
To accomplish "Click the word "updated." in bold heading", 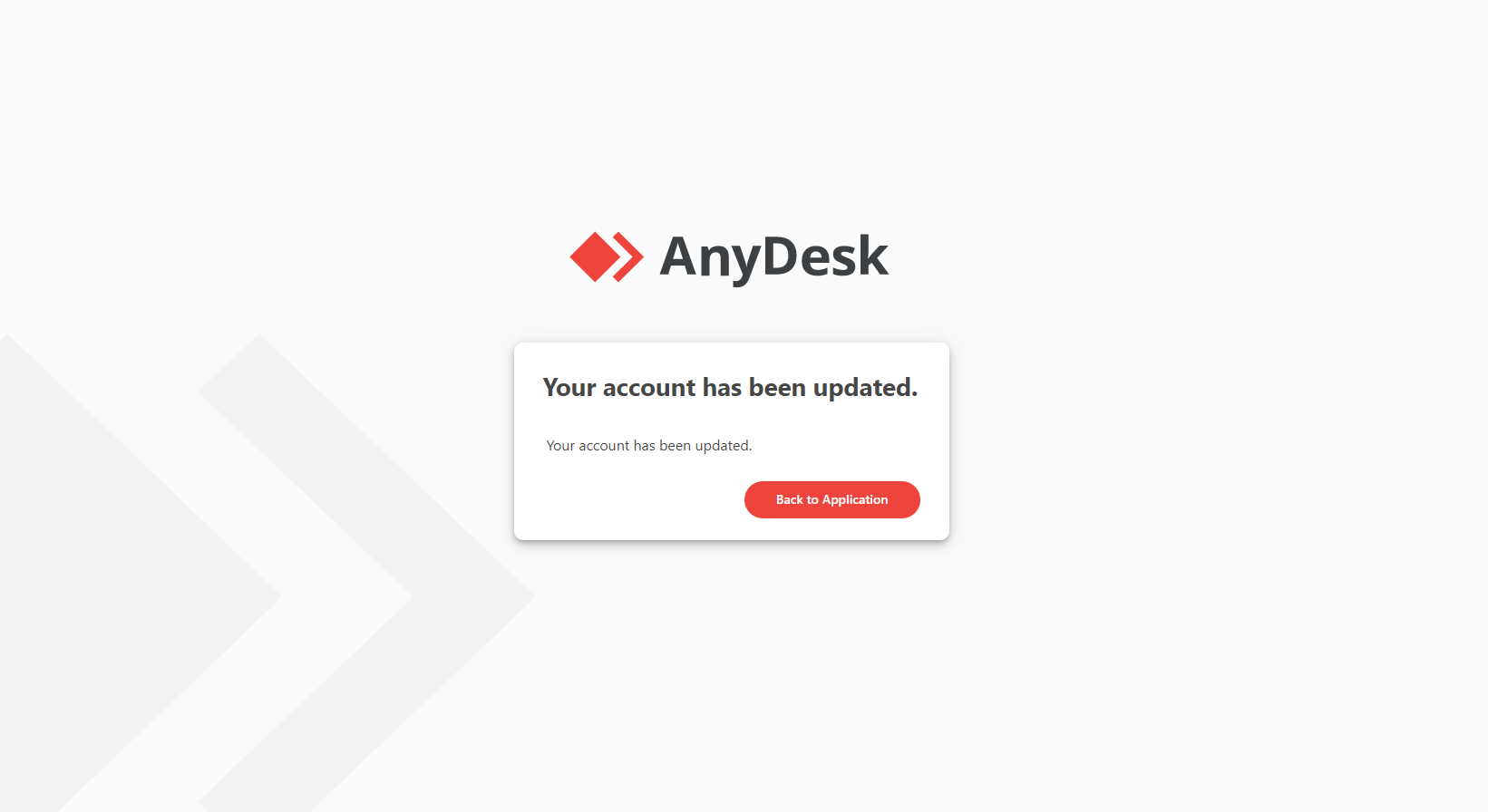I will (865, 388).
